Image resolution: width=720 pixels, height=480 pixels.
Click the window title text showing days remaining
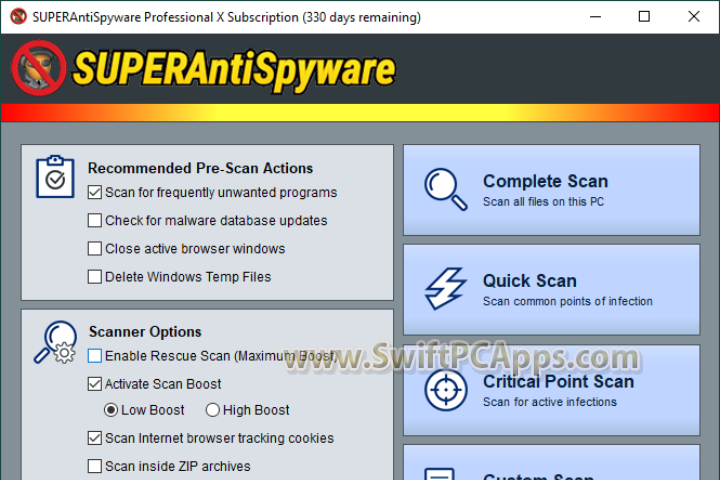[226, 17]
